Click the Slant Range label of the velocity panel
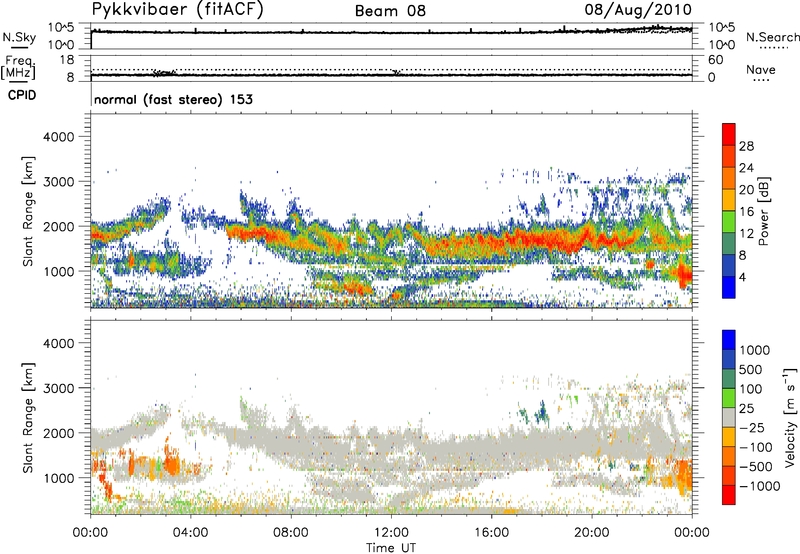 [28, 417]
